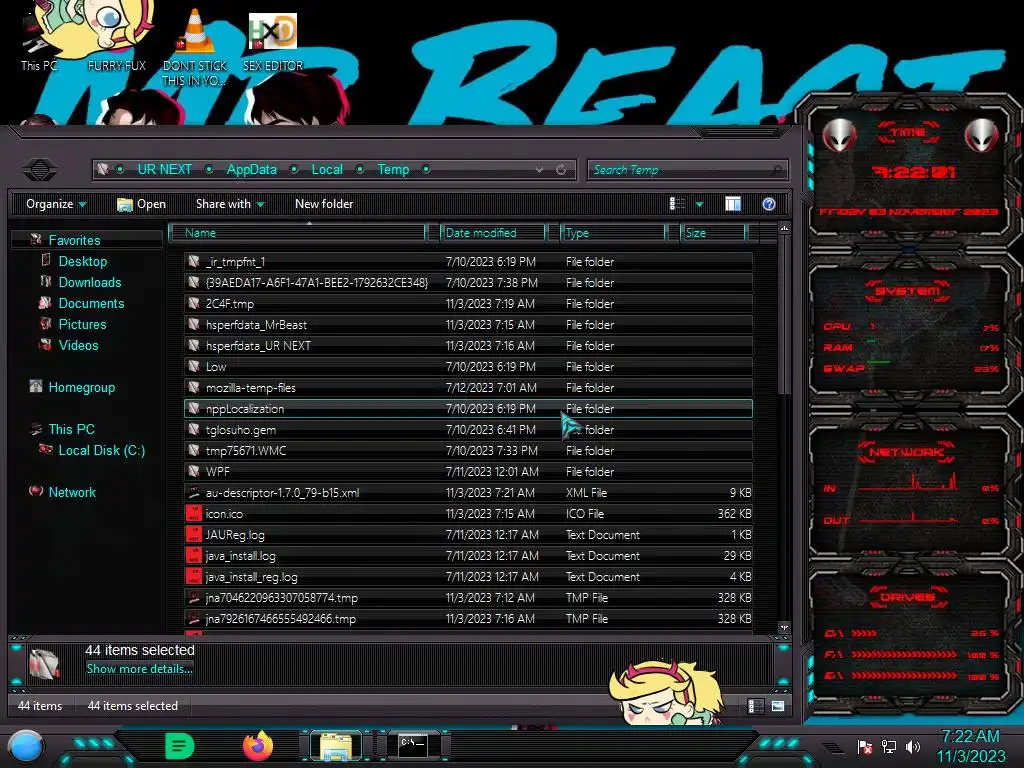Select the 2C4F.tmp folder
This screenshot has width=1024, height=768.
468,304
